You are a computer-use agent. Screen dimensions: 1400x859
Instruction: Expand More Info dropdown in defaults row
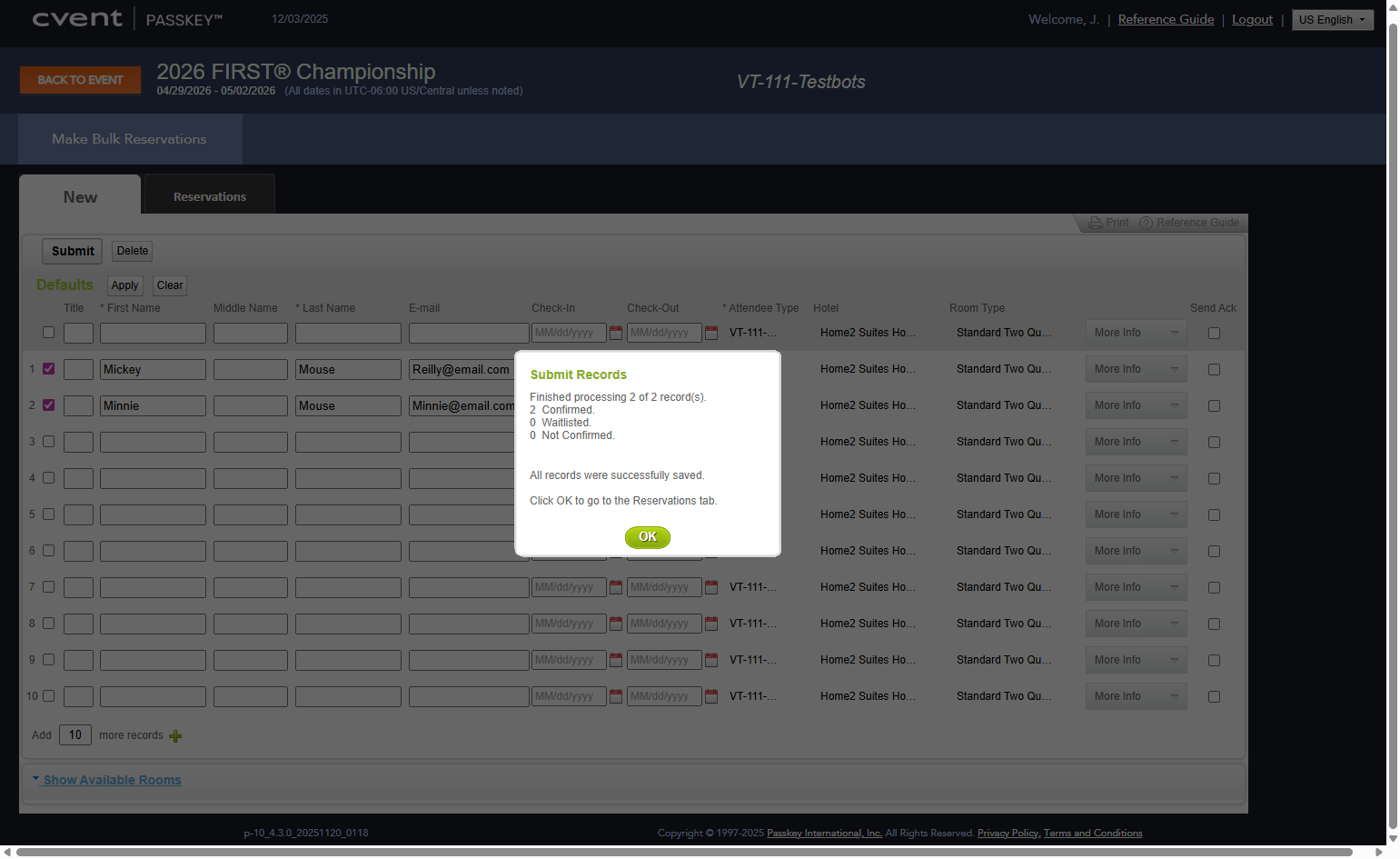1137,333
